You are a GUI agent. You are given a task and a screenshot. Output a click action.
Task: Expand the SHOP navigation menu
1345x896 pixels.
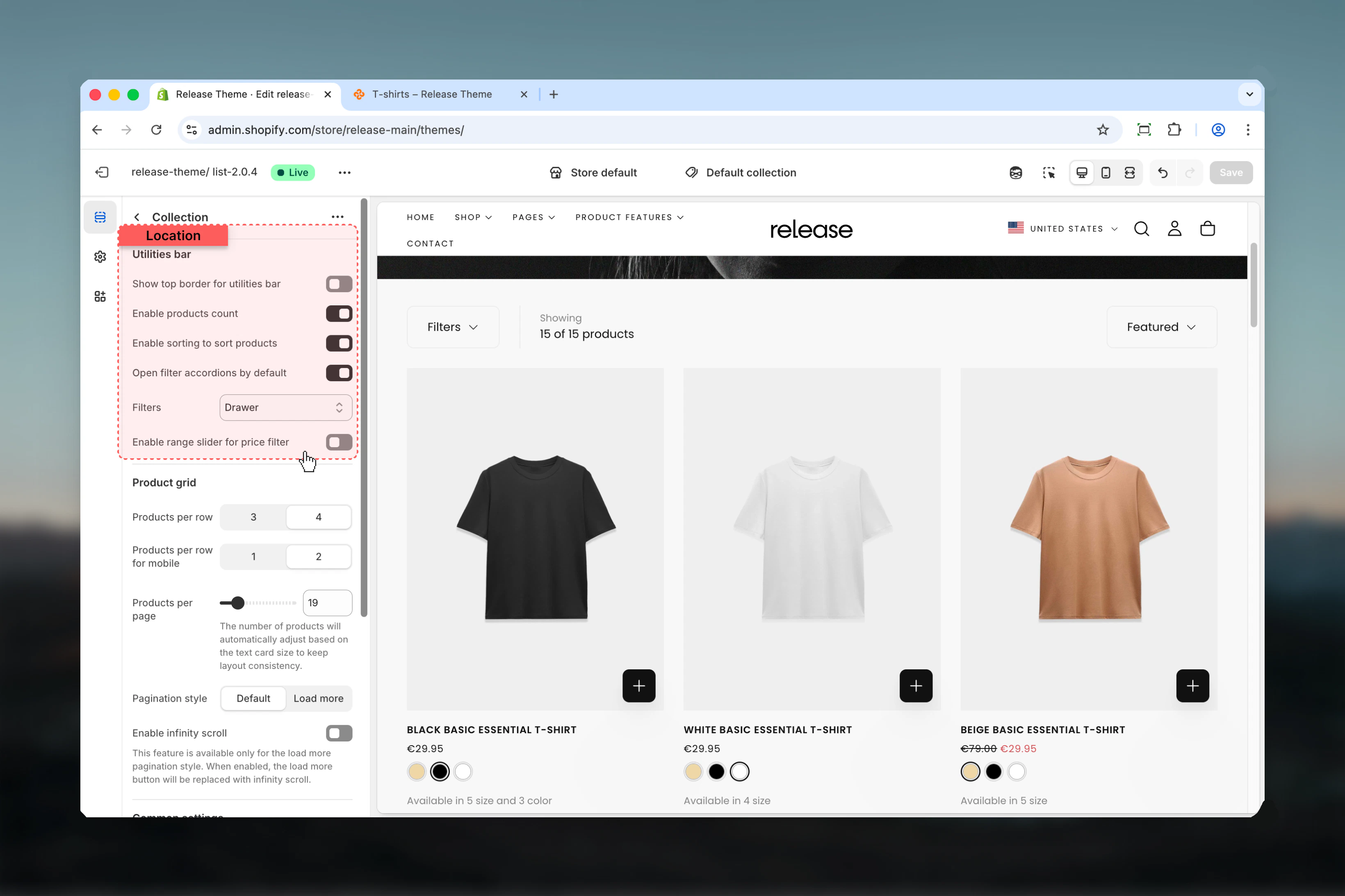(x=473, y=217)
